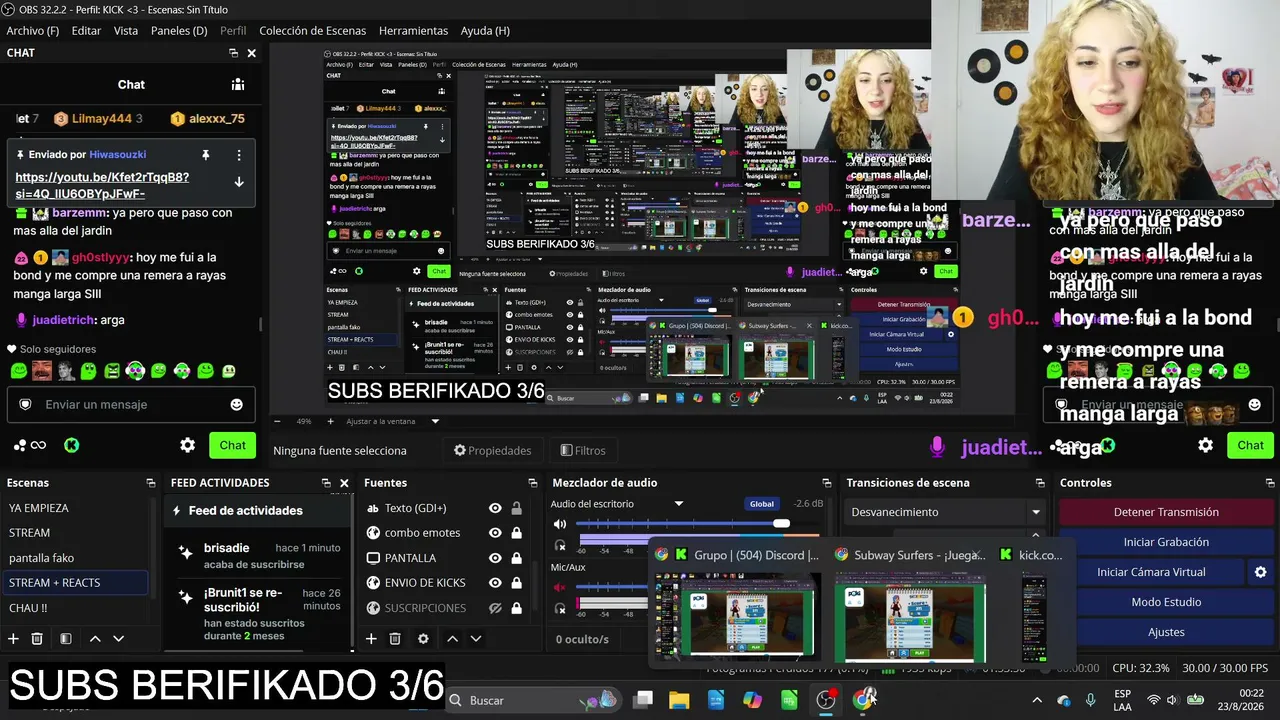Viewport: 1280px width, 720px height.
Task: Move selected scene down
Action: click(x=118, y=638)
